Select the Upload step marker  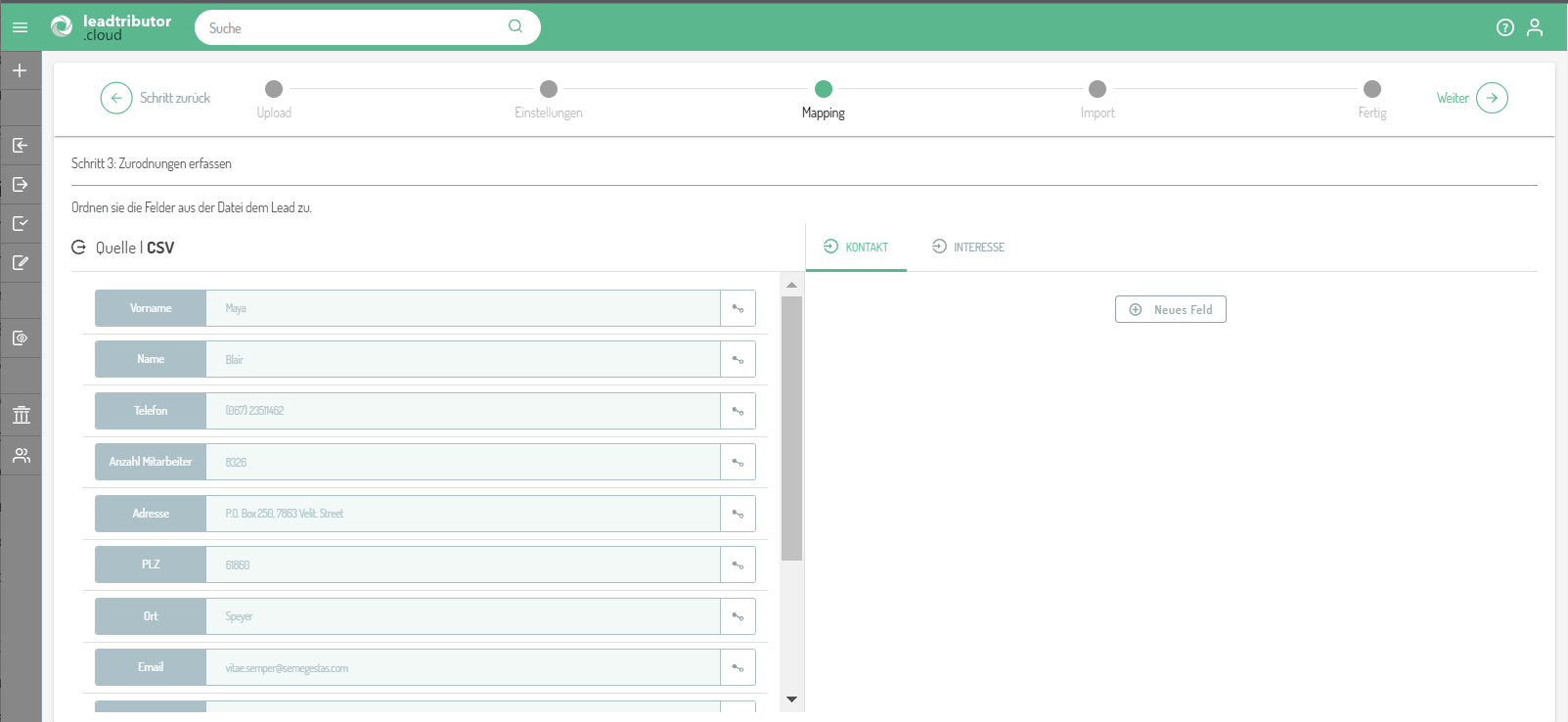(x=274, y=89)
